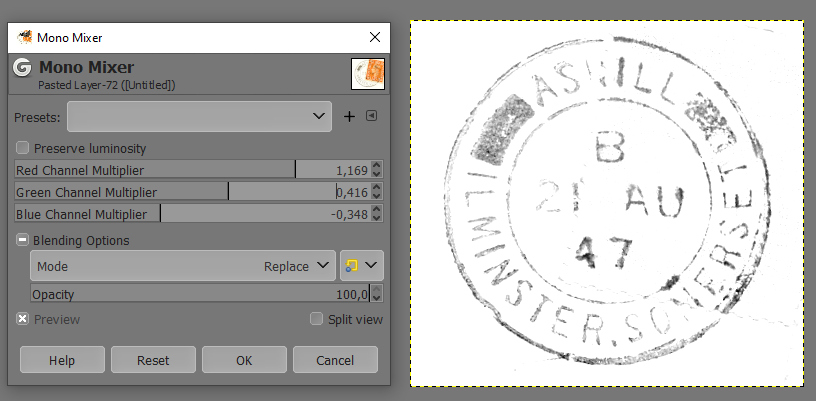Close the Mono Mixer dialog
This screenshot has height=401, width=816.
click(x=375, y=37)
